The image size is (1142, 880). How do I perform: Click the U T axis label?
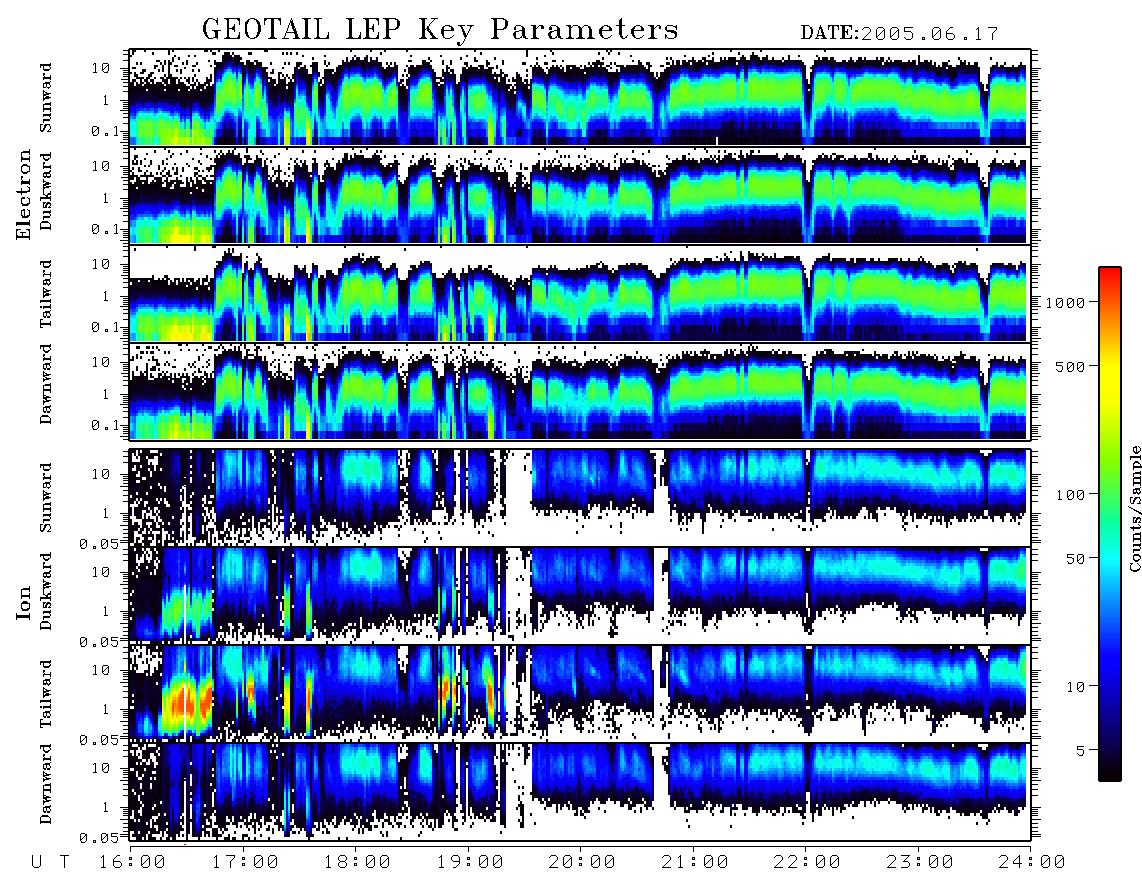coord(51,862)
